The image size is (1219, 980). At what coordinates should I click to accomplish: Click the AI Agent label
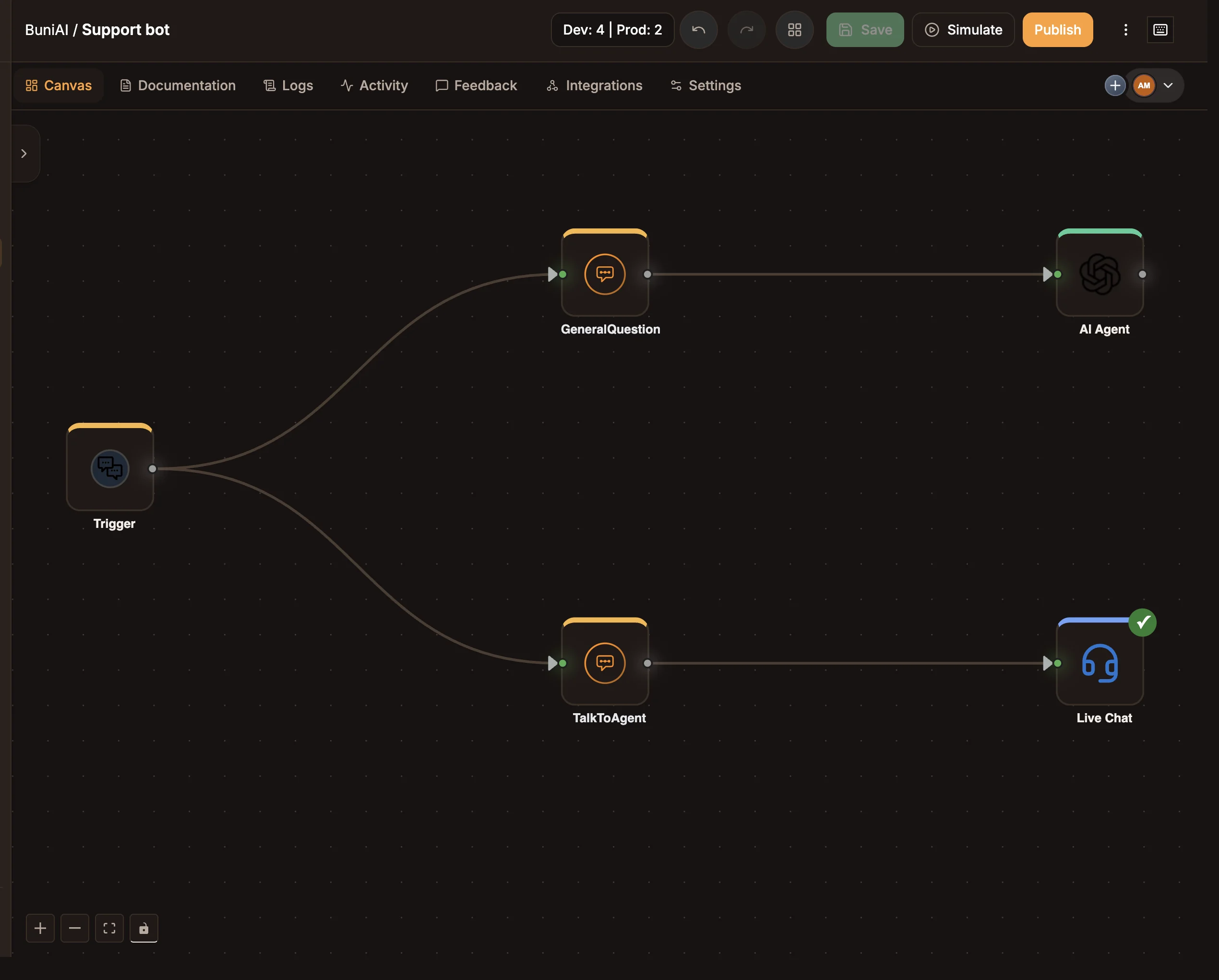(1104, 329)
